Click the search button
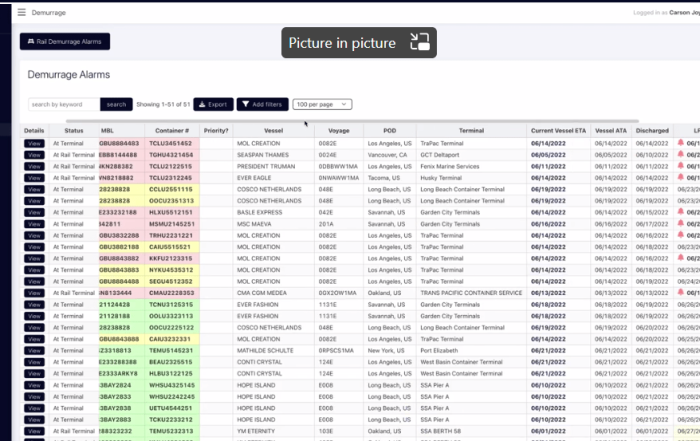This screenshot has height=441, width=700. pos(116,104)
